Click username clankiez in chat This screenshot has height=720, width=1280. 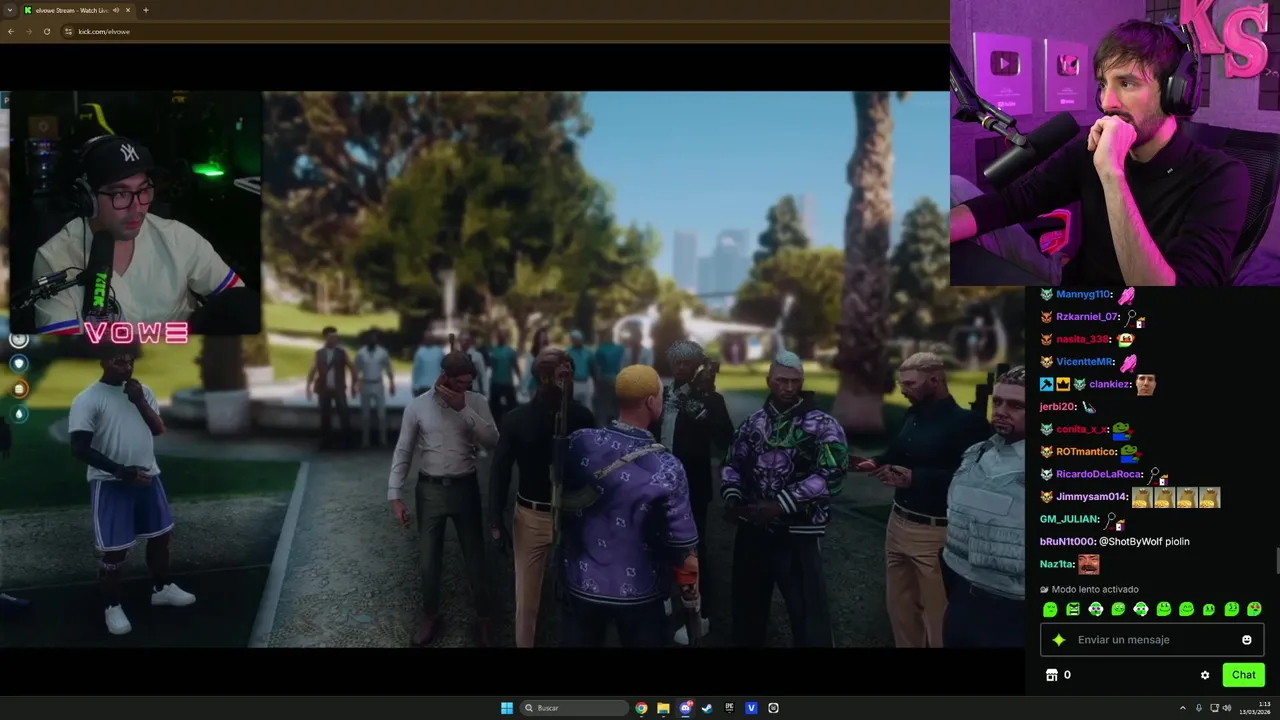click(x=1109, y=384)
